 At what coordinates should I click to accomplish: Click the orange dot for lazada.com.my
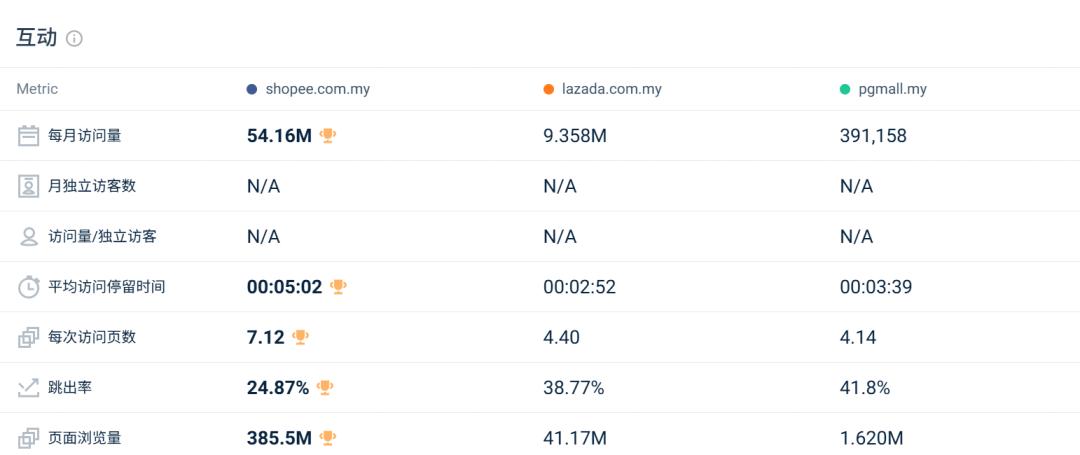[x=548, y=89]
